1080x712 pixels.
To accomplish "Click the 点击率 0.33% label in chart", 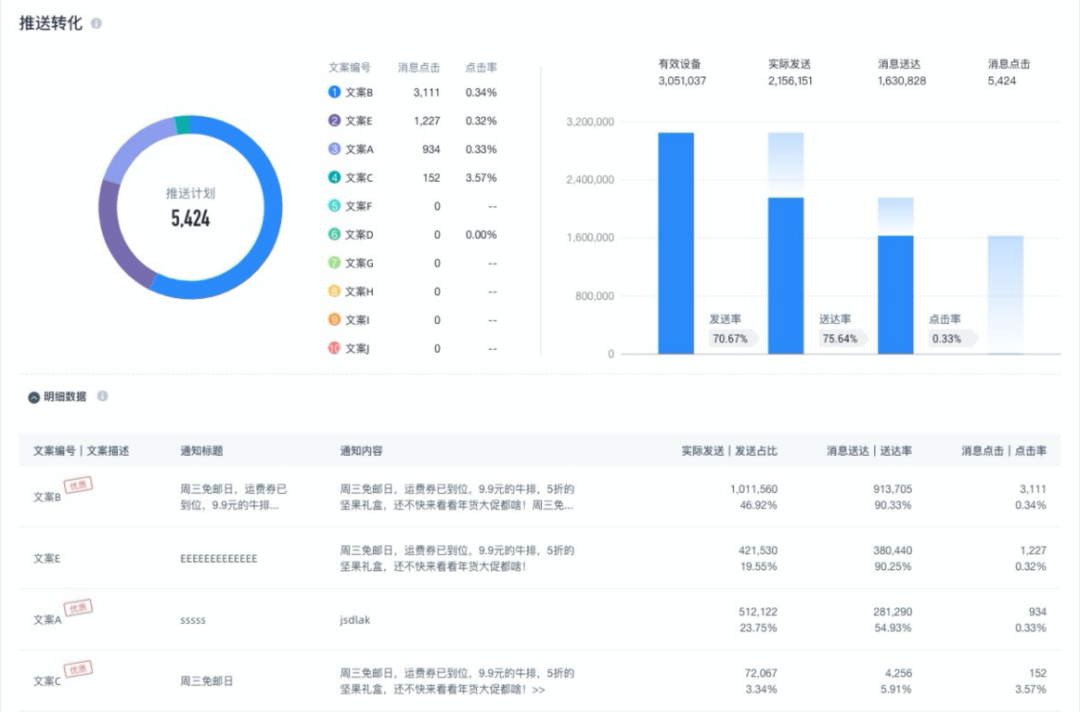I will 946,338.
